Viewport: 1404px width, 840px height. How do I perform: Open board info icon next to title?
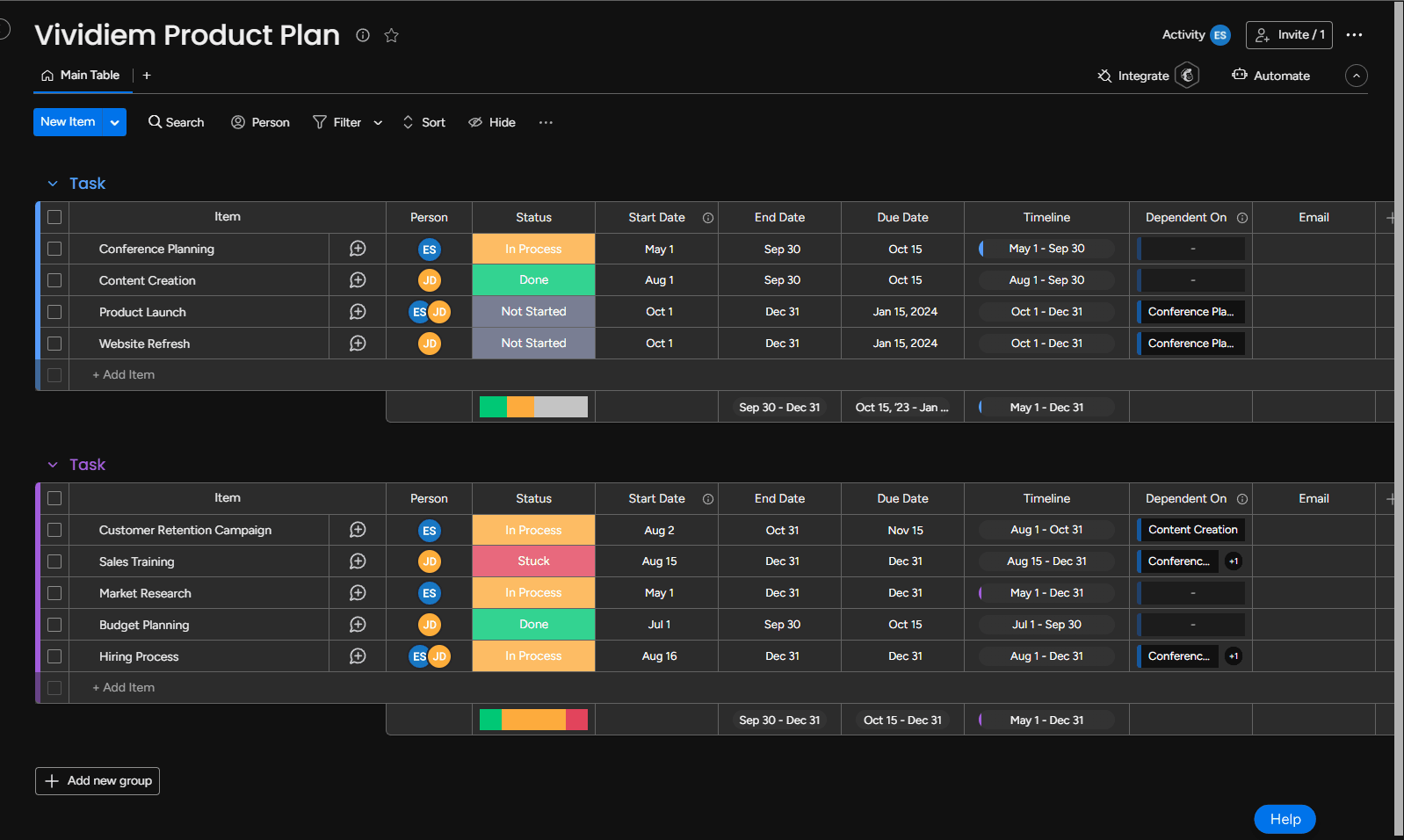pos(363,35)
